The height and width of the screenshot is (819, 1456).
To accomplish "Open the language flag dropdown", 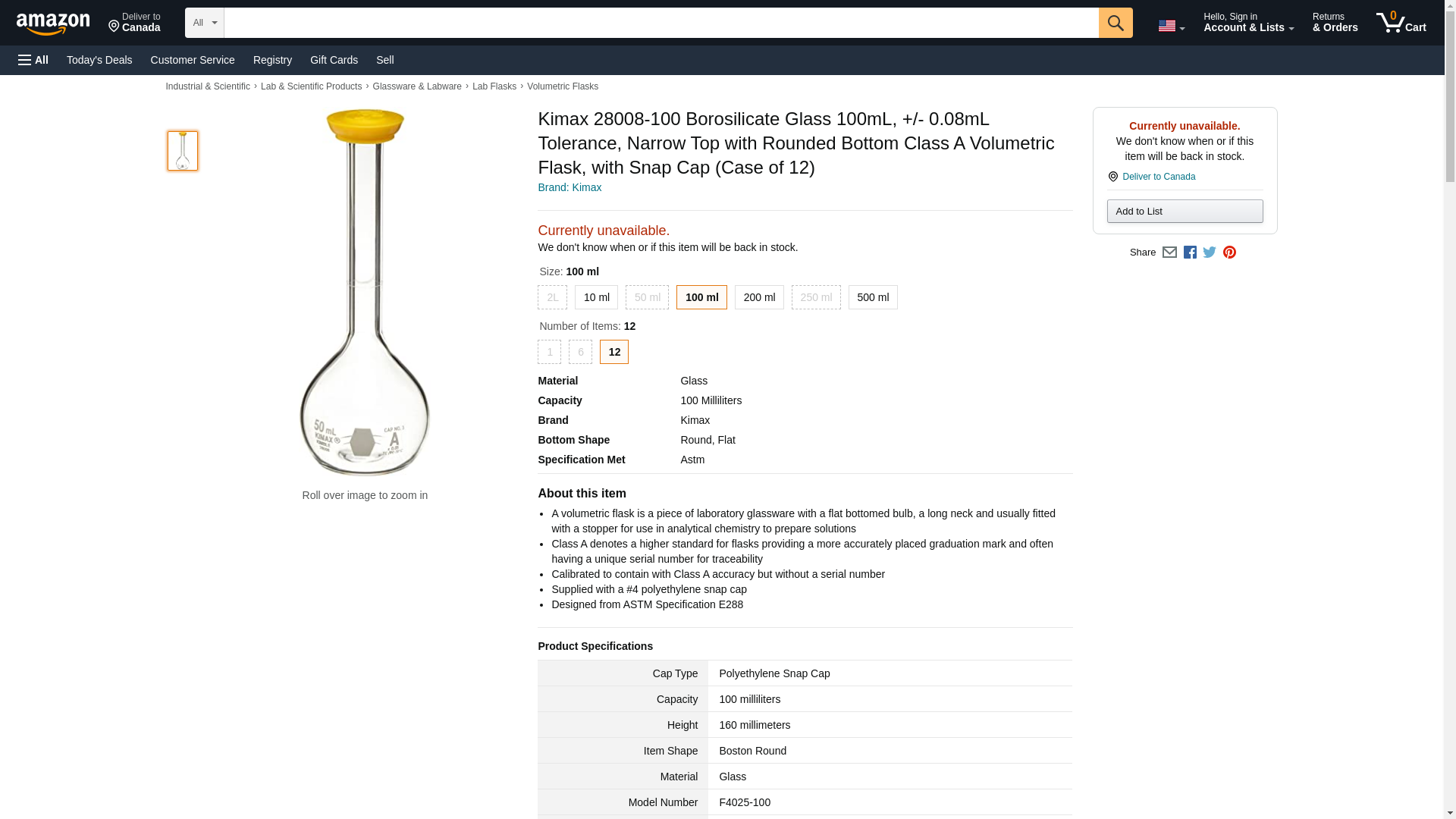I will [1171, 26].
